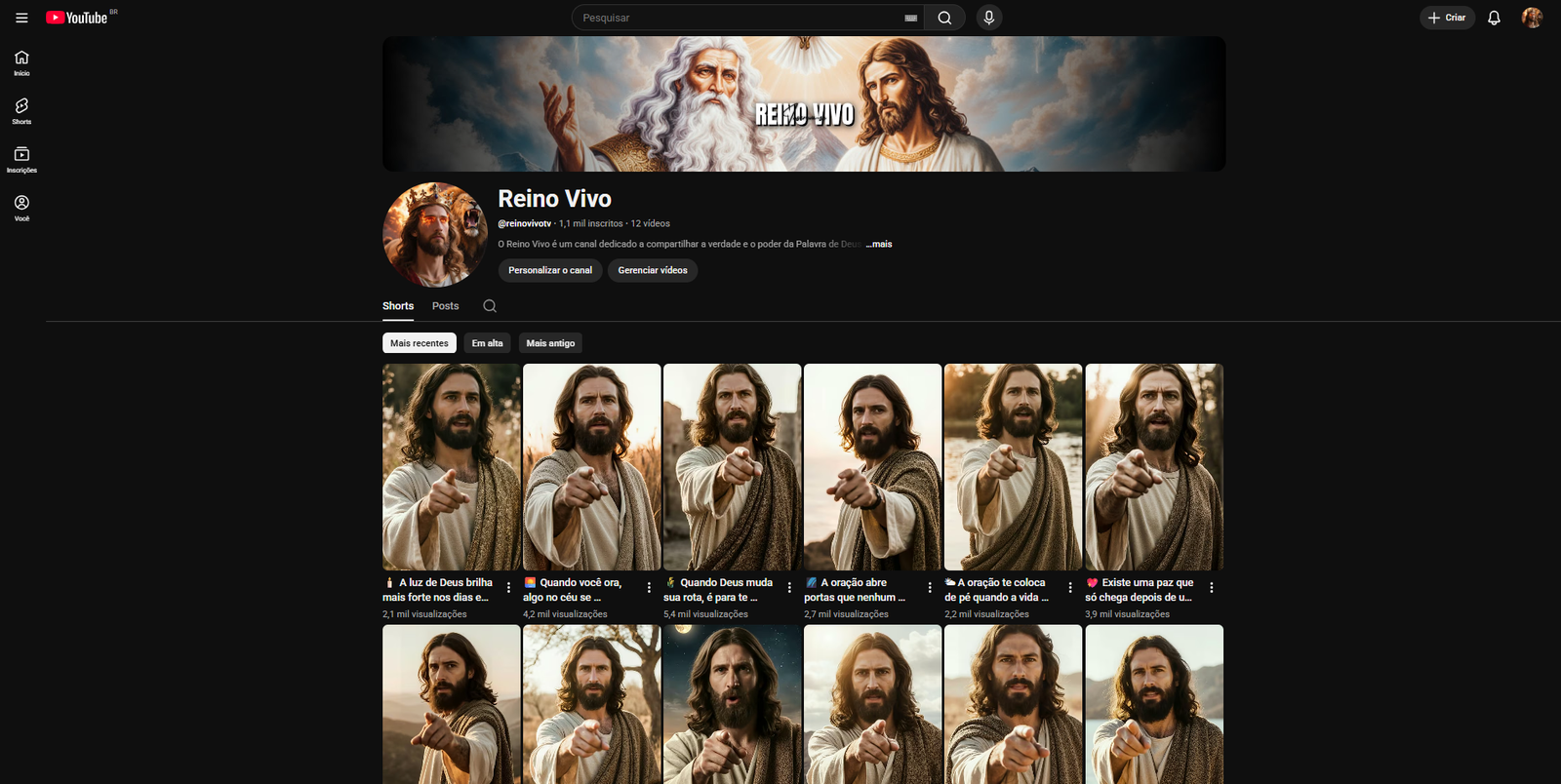Click the "1,1 mil inscritos" text
This screenshot has width=1561, height=784.
click(591, 223)
